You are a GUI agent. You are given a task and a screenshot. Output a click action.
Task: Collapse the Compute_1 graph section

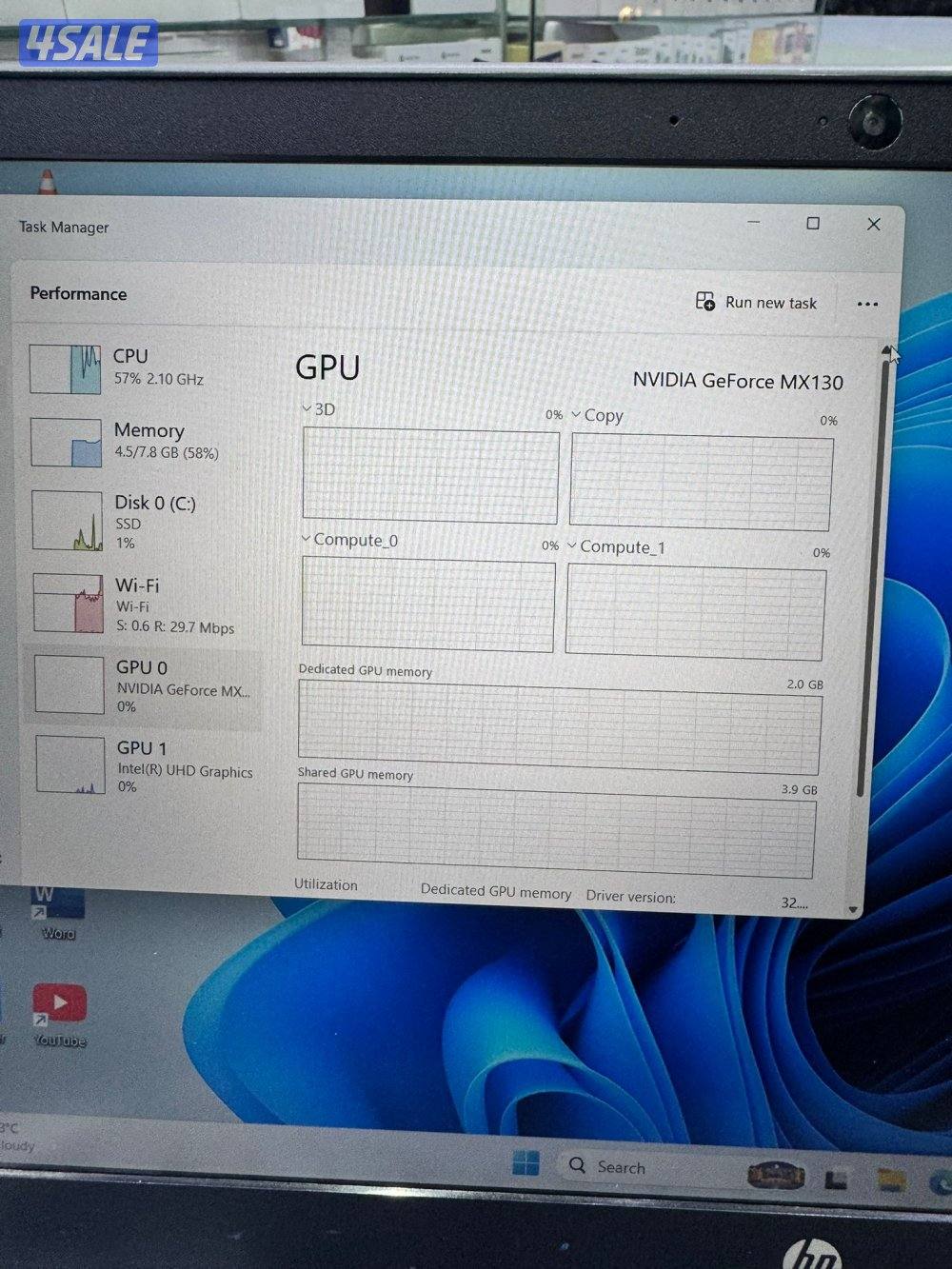click(x=571, y=546)
